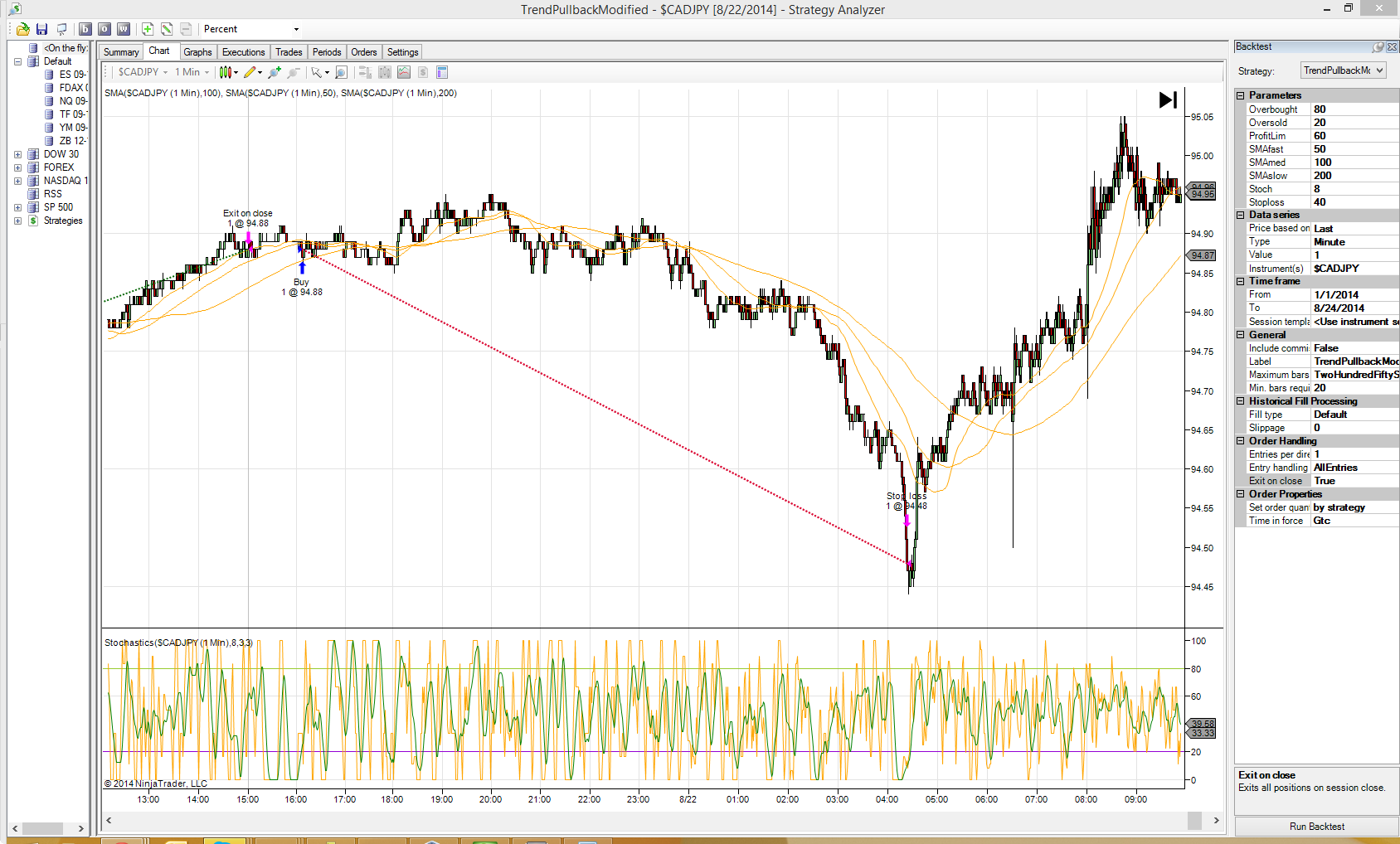Collapse the Order Properties section

click(x=1241, y=494)
